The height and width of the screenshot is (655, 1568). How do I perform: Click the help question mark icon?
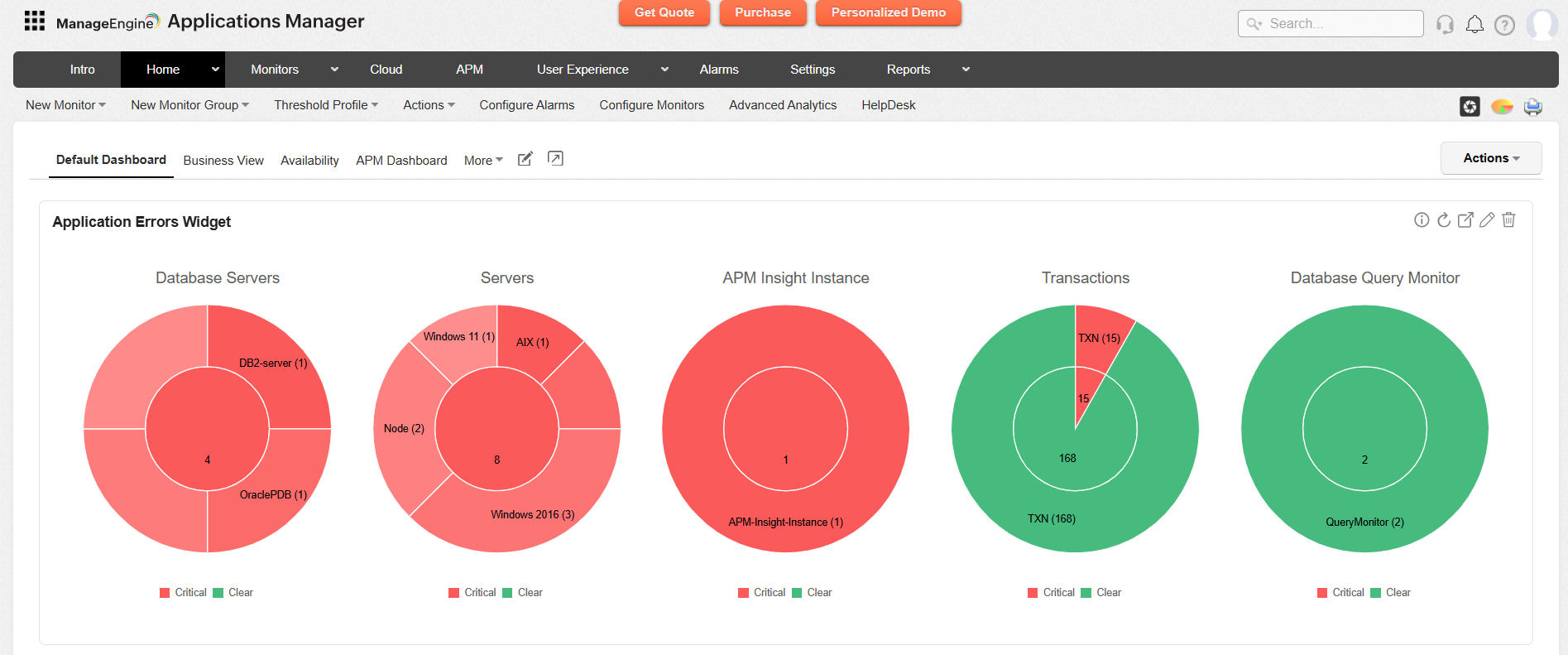(x=1504, y=25)
